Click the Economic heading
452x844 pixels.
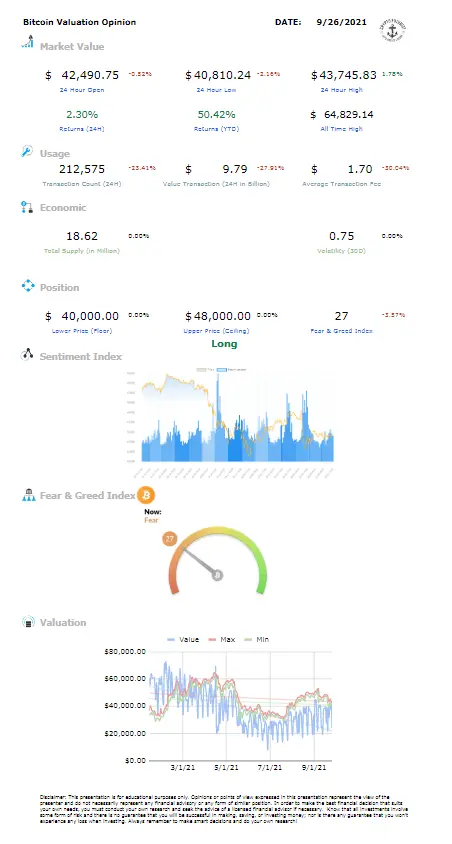[63, 207]
